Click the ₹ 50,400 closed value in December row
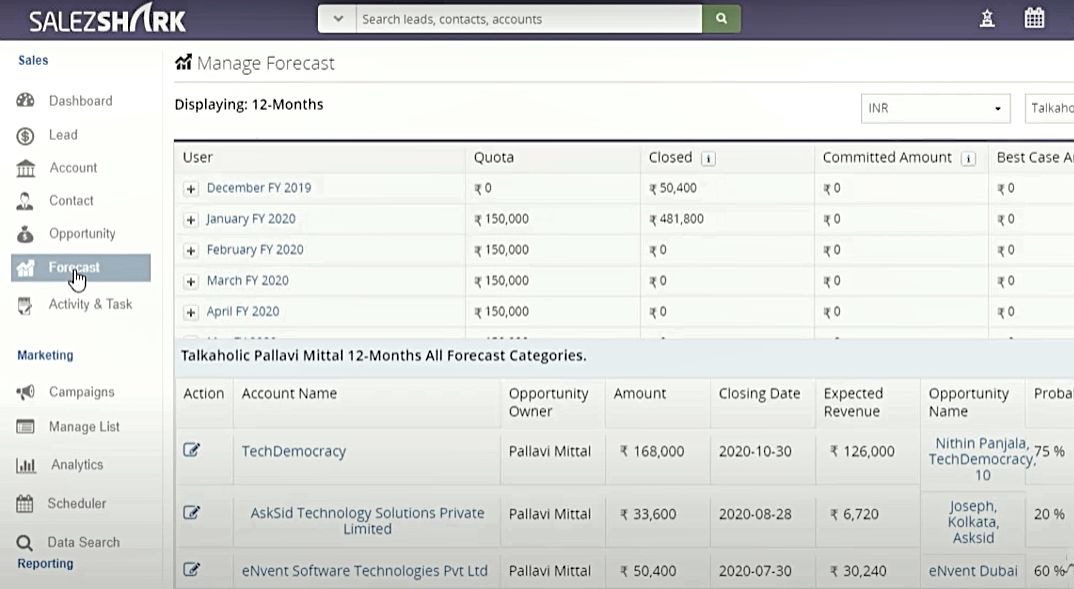The image size is (1074, 589). (673, 188)
